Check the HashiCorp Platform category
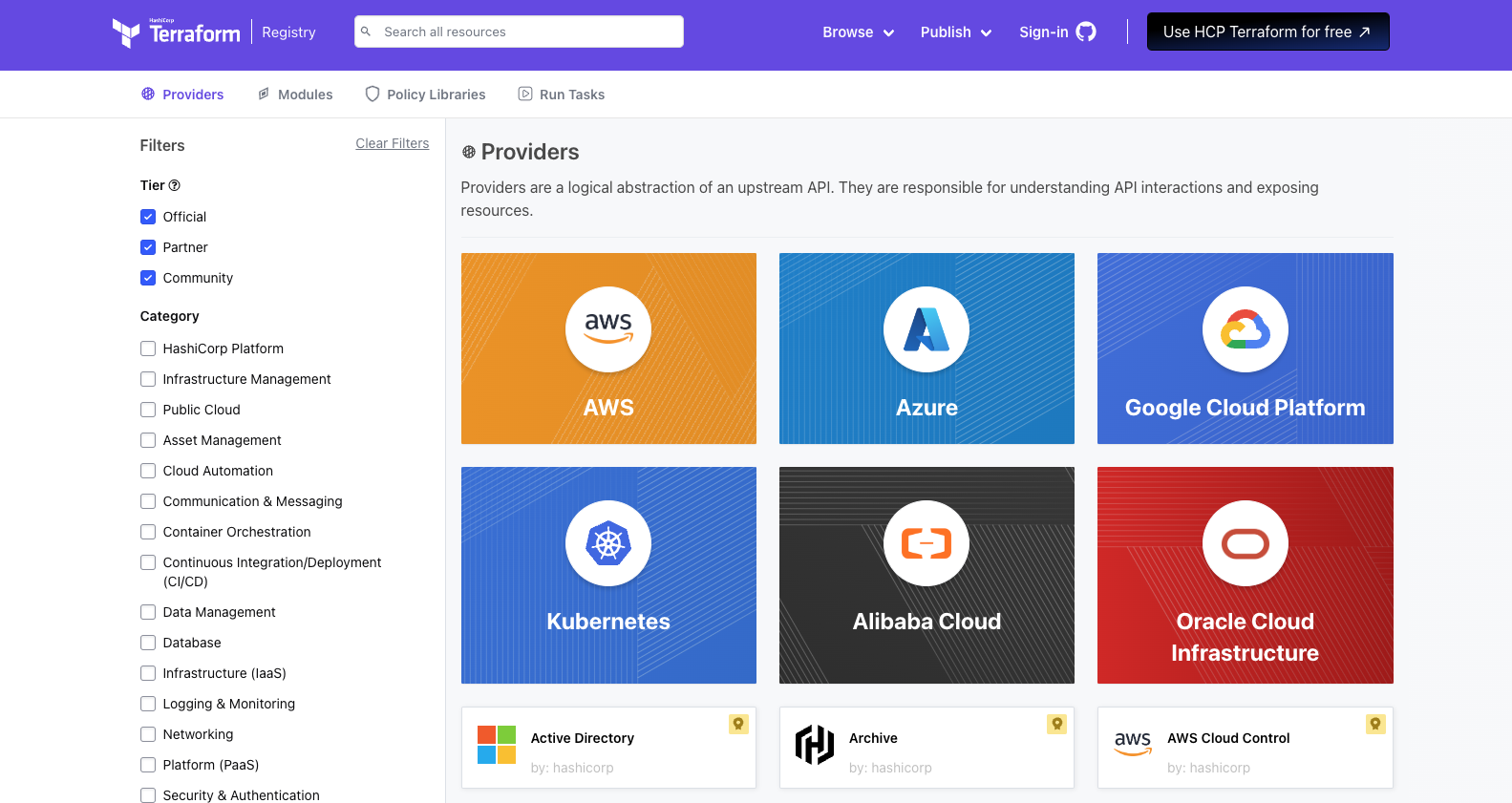Viewport: 1512px width, 803px height. click(148, 349)
